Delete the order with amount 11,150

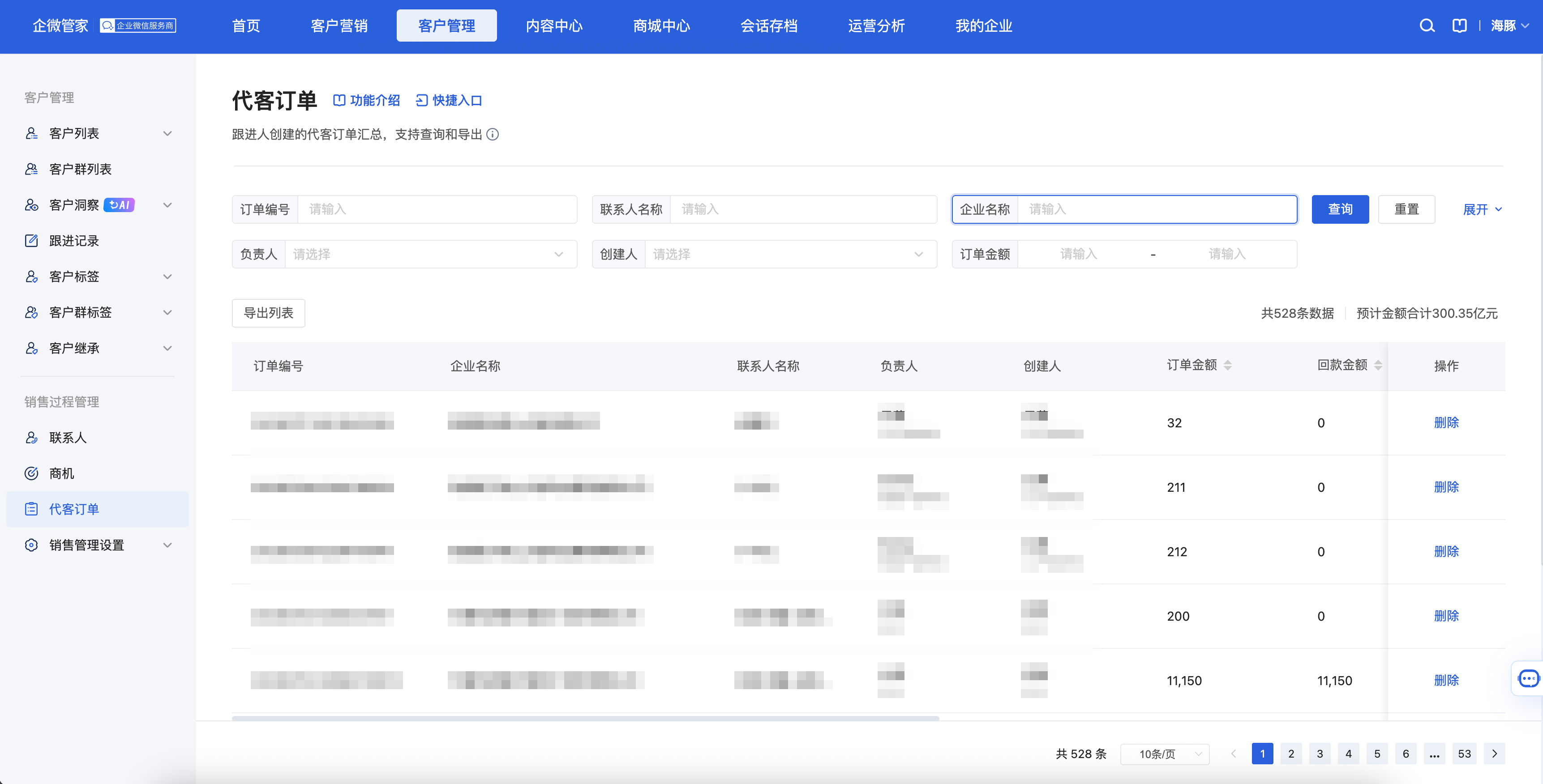pyautogui.click(x=1446, y=681)
